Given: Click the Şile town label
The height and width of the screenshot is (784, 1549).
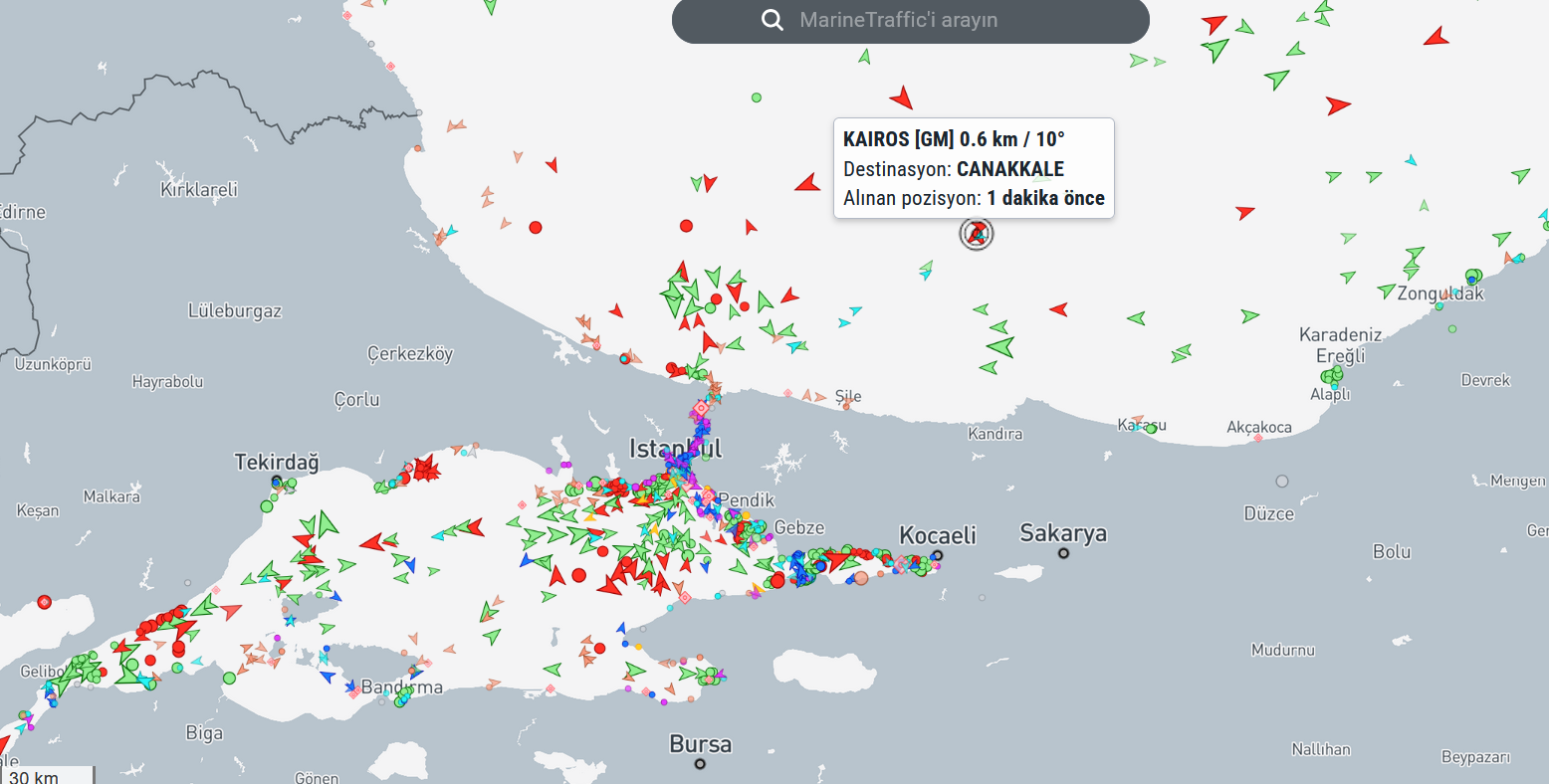Looking at the screenshot, I should click(848, 396).
